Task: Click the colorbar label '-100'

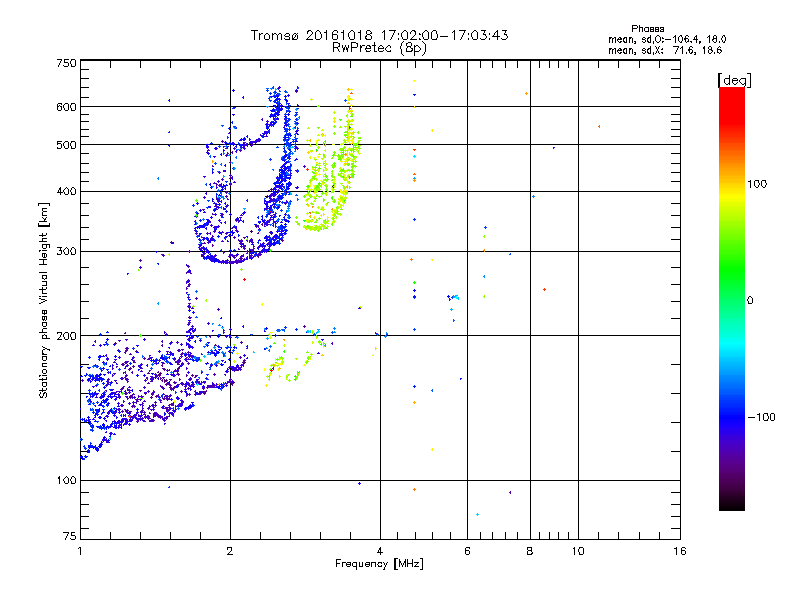Action: pyautogui.click(x=761, y=417)
